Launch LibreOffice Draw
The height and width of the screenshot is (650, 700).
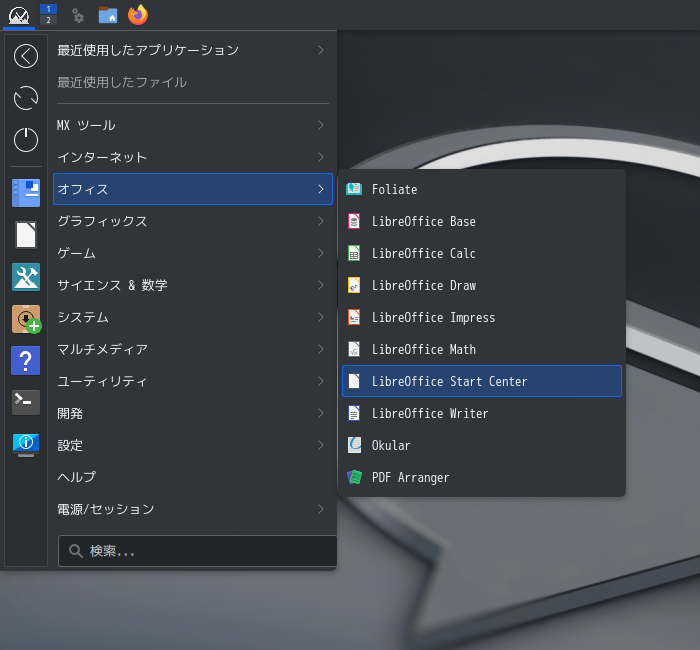(482, 285)
